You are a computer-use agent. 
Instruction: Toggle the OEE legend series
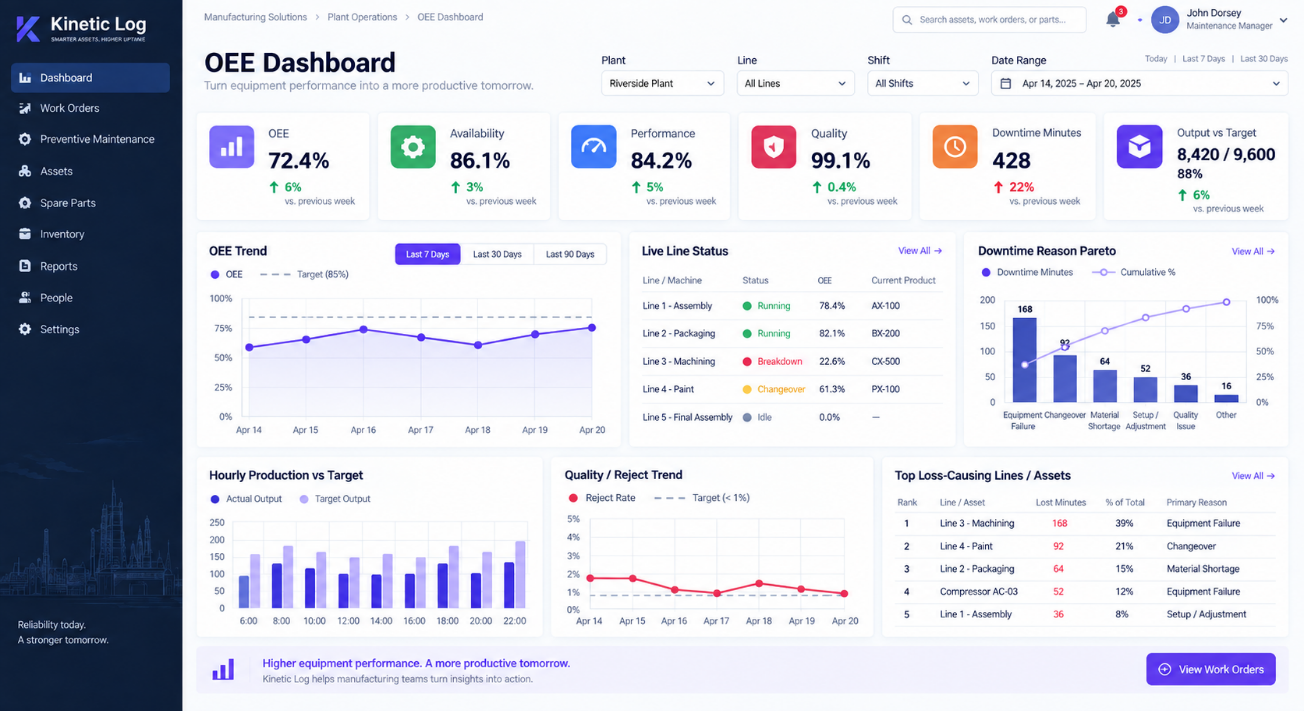coord(226,274)
